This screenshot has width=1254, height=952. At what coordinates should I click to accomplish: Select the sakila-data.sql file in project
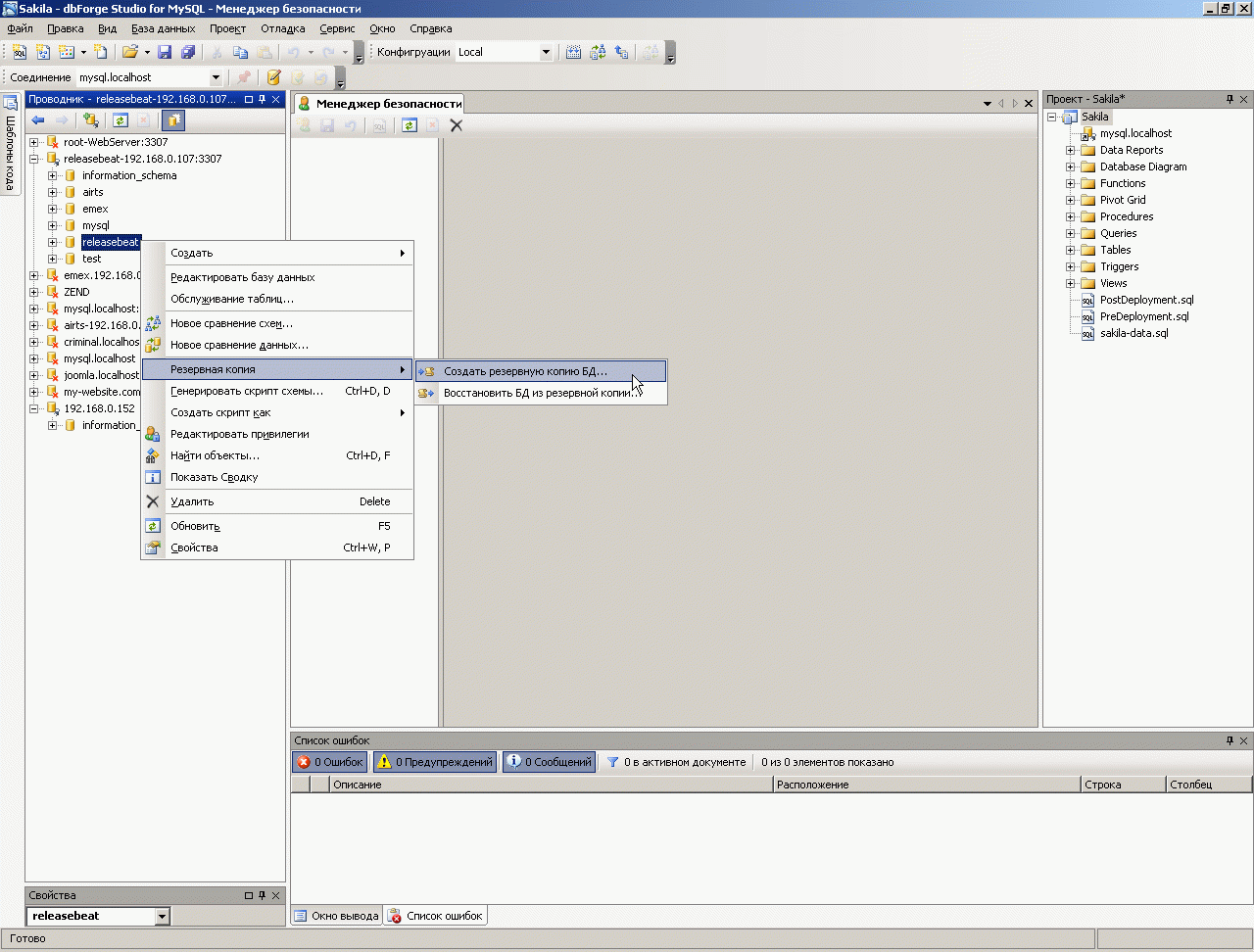click(x=1133, y=333)
